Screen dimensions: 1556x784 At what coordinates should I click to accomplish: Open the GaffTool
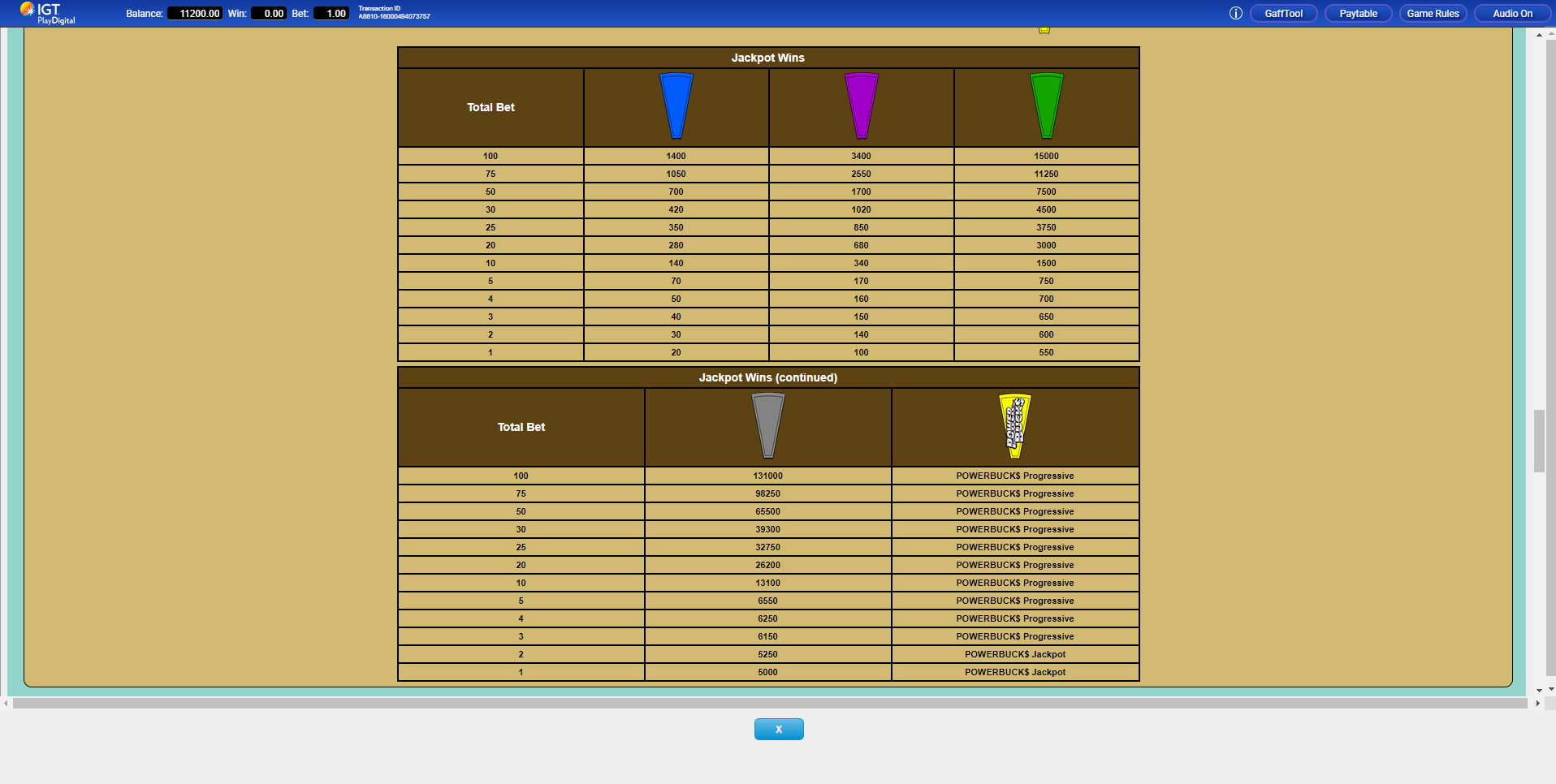tap(1283, 14)
